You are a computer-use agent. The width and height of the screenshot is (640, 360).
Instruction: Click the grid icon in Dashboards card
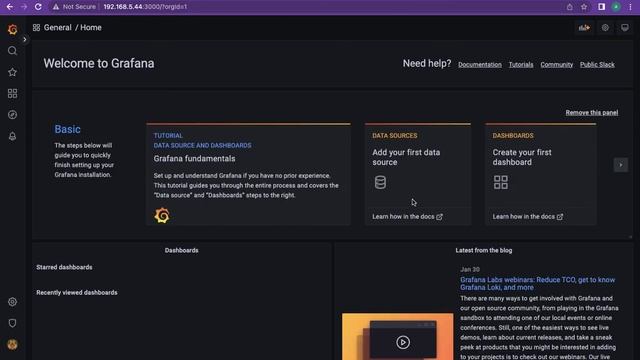coord(500,182)
